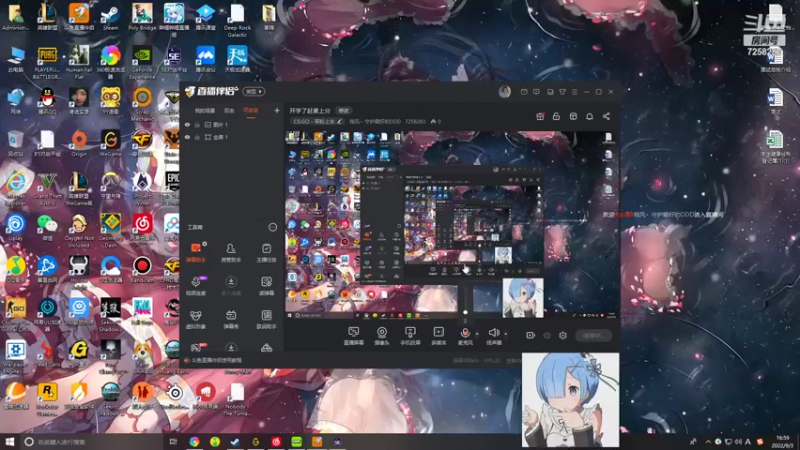800x450 pixels.
Task: Open the 房管助手 room manager tool
Action: coord(231,253)
